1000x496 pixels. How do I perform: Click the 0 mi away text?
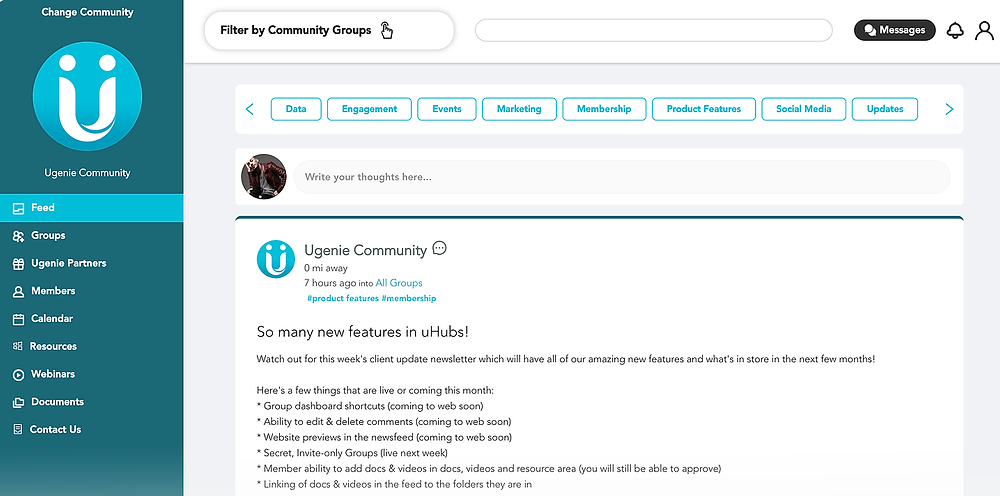(326, 268)
